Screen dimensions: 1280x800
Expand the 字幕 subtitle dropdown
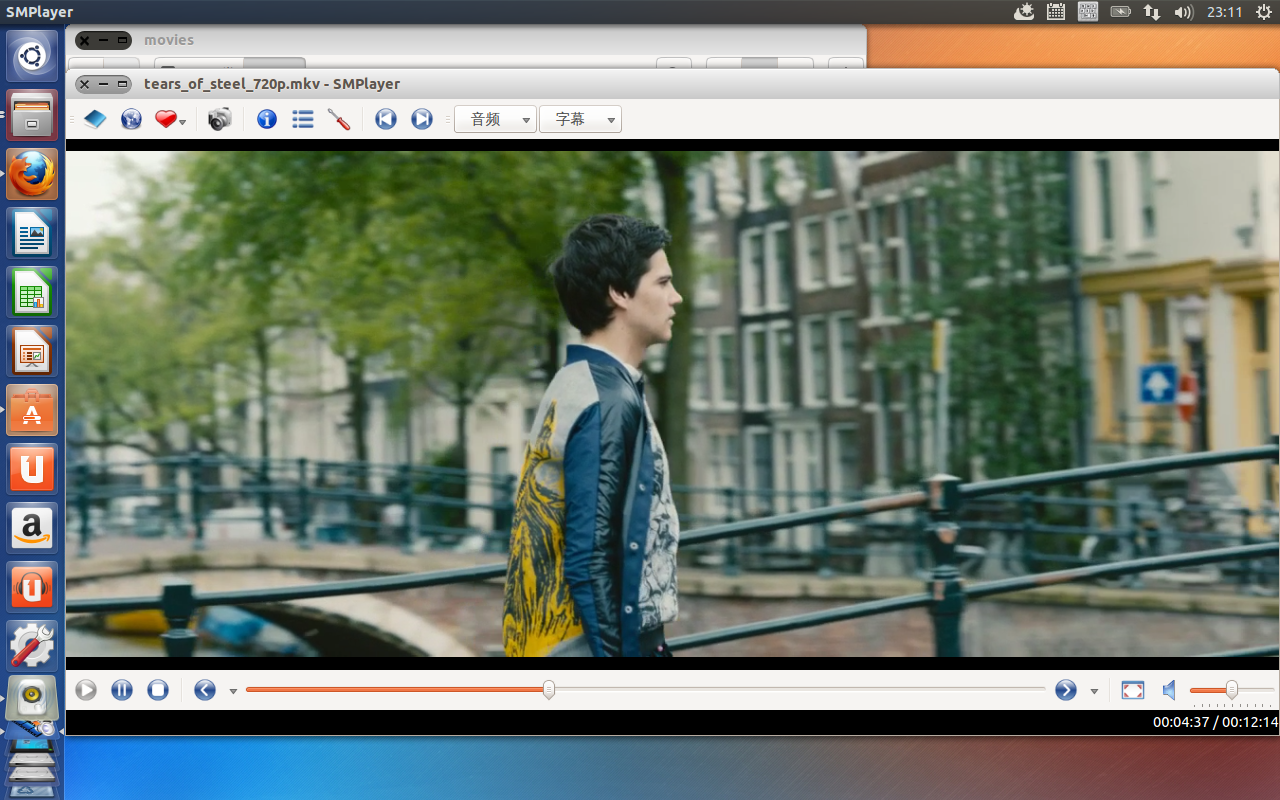click(580, 120)
